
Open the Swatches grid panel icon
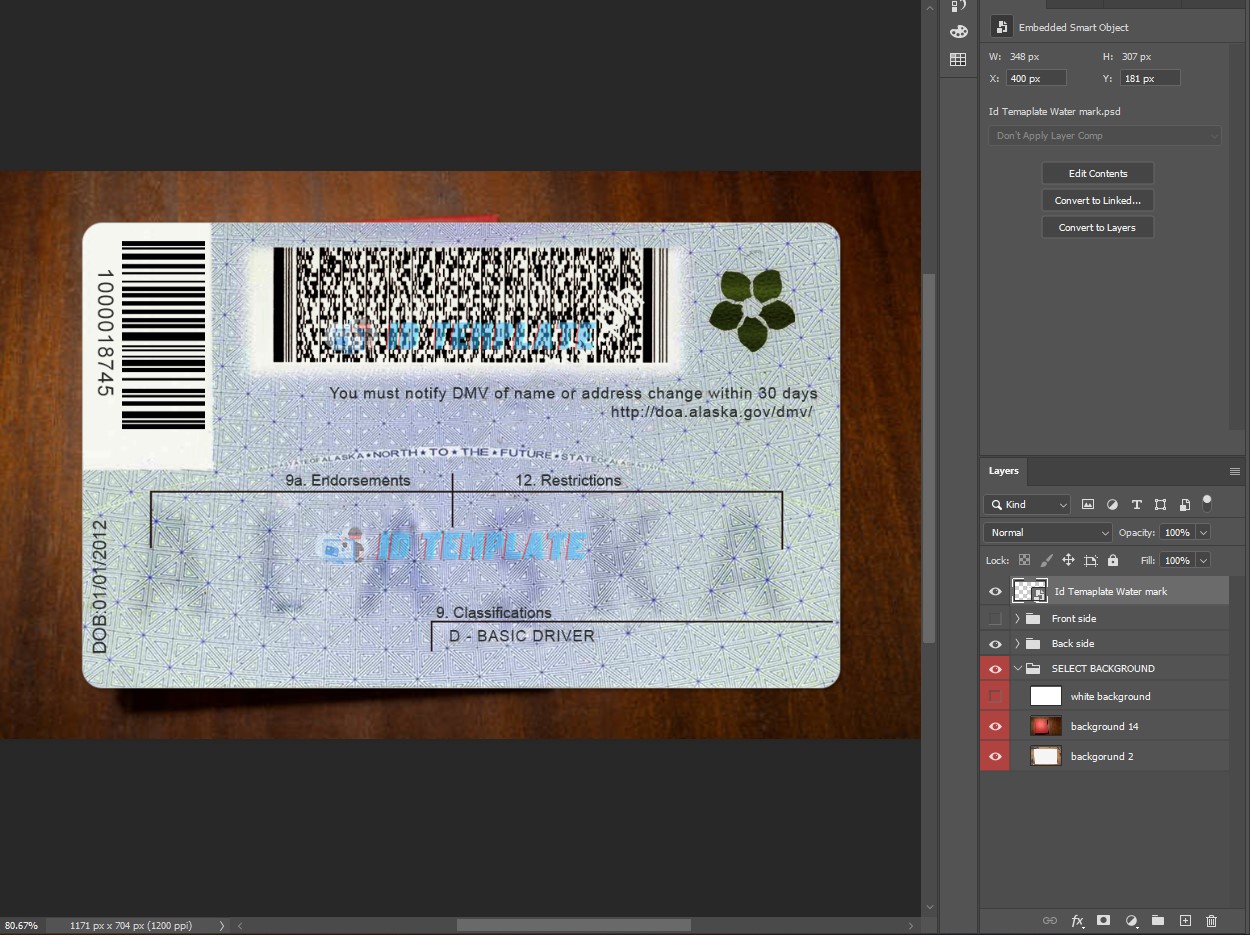click(x=958, y=60)
